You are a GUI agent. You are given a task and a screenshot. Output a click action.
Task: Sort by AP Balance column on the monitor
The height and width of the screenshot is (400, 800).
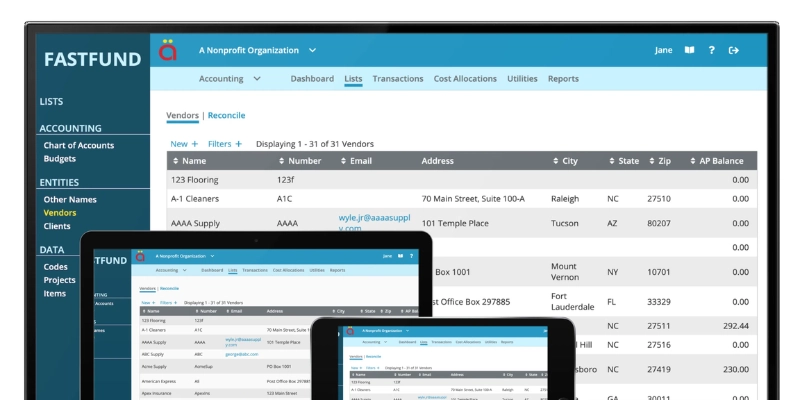point(717,161)
